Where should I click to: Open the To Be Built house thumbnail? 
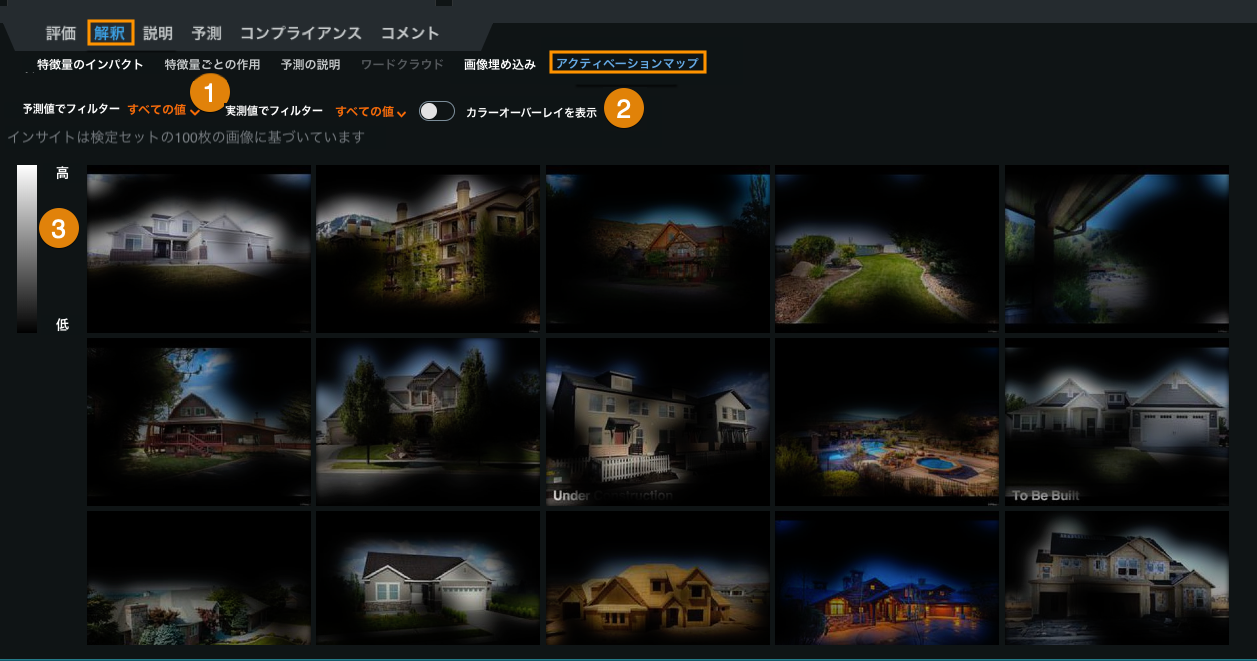(x=1117, y=422)
